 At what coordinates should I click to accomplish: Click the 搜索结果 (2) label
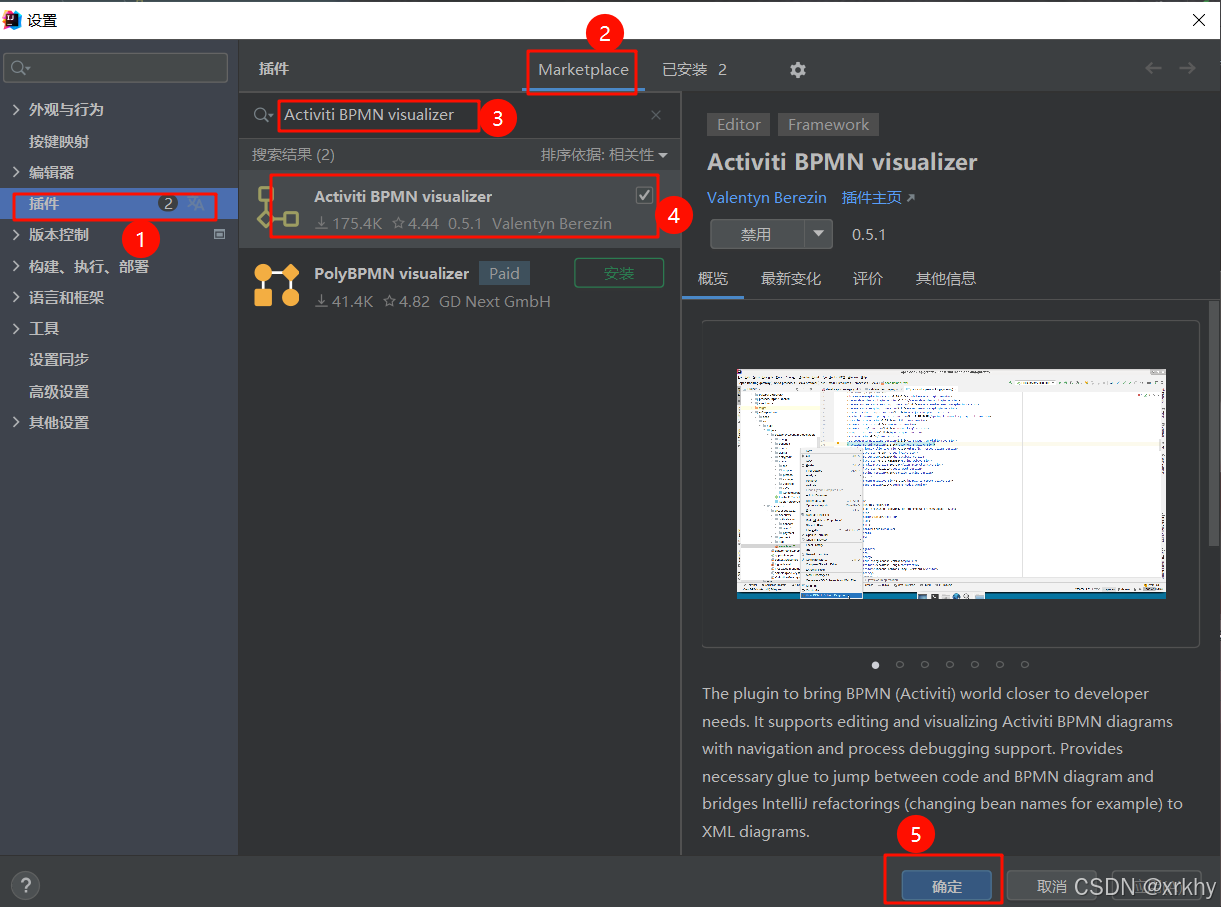pyautogui.click(x=294, y=155)
